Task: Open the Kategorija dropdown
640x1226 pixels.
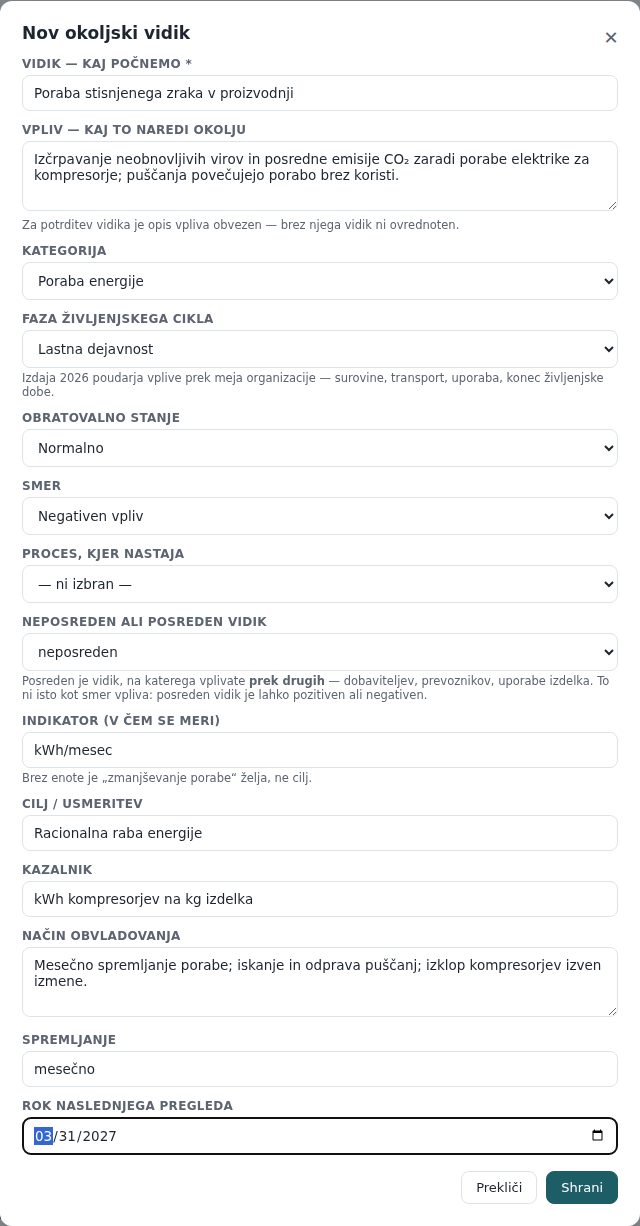Action: click(320, 281)
